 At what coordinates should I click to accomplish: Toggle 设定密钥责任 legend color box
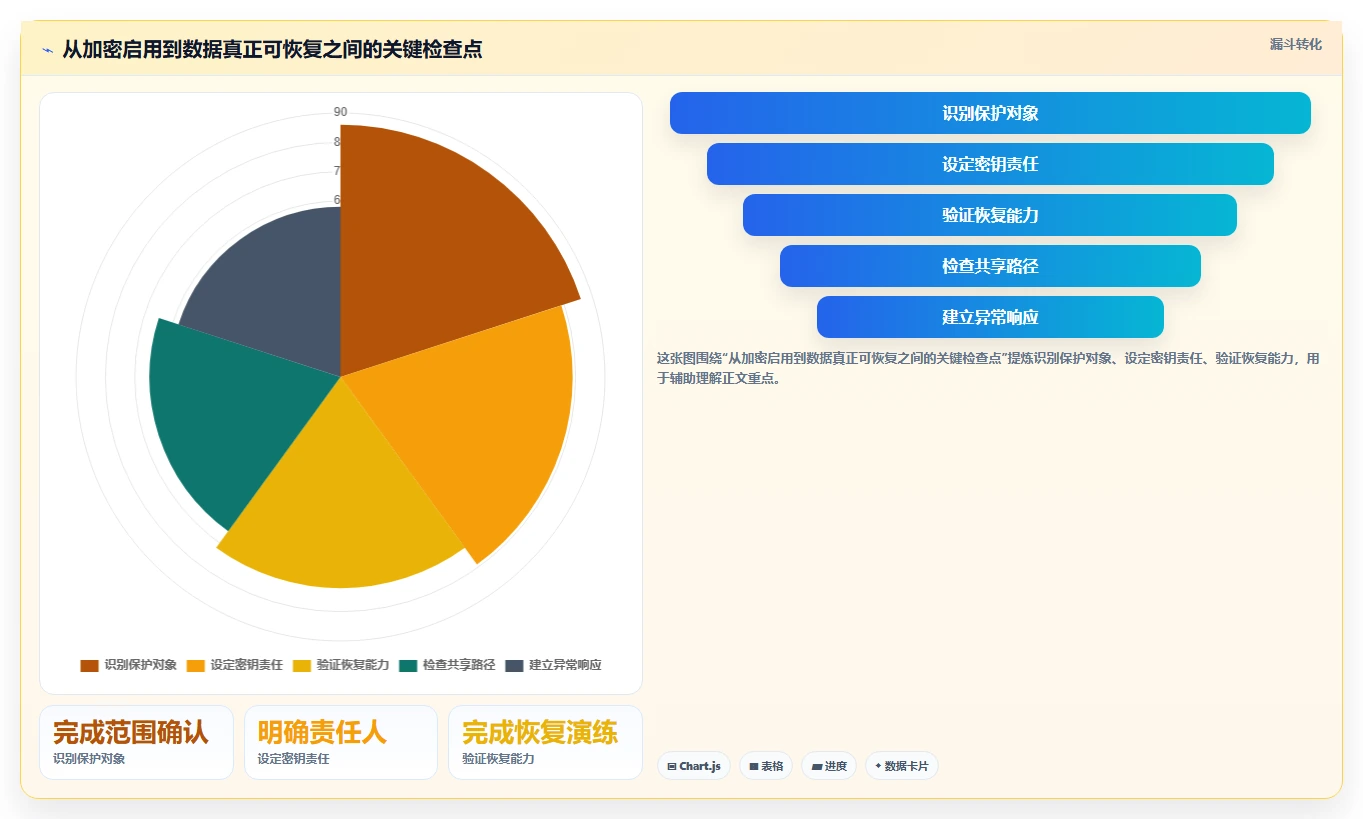(x=195, y=665)
